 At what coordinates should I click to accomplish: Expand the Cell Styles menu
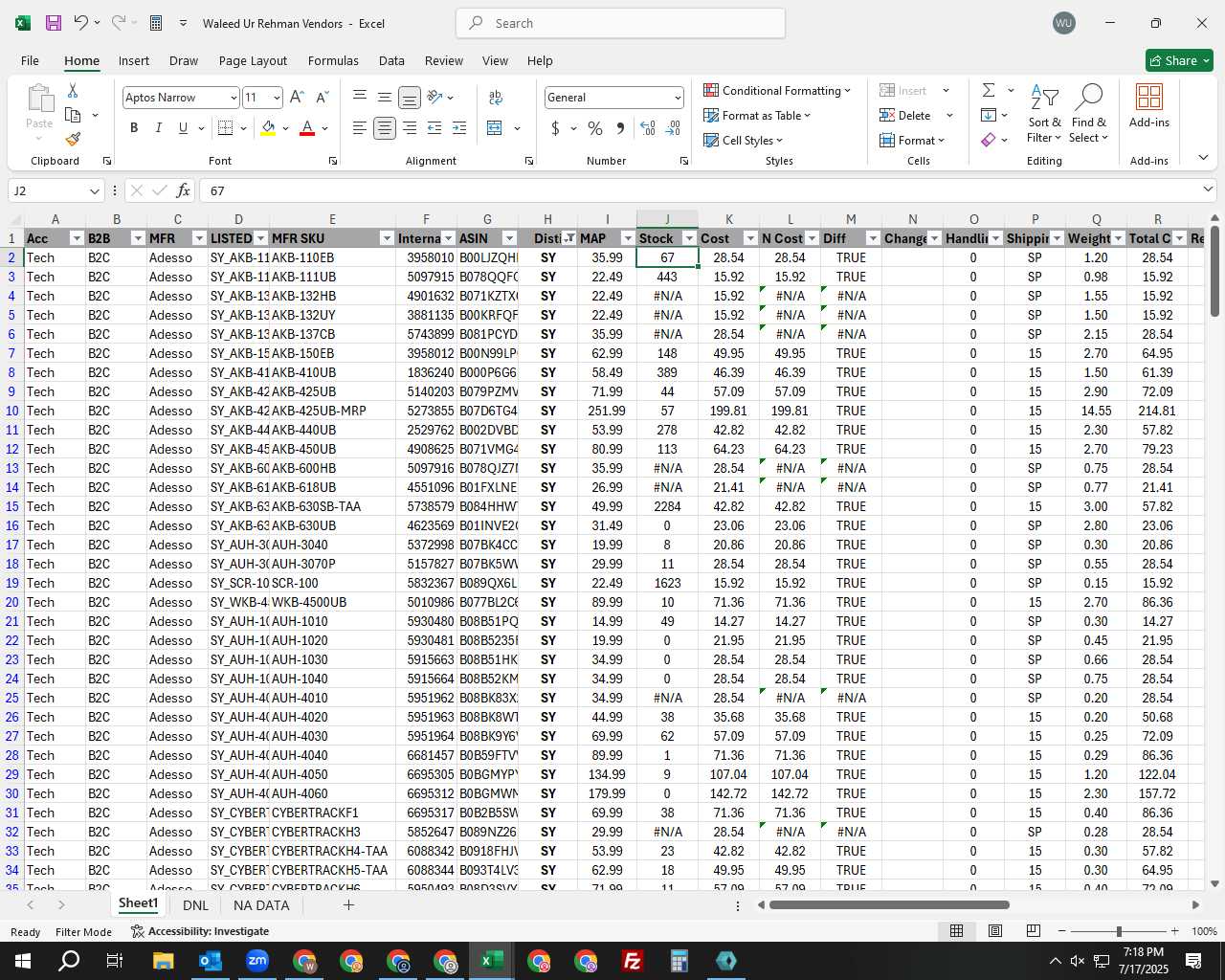point(744,140)
